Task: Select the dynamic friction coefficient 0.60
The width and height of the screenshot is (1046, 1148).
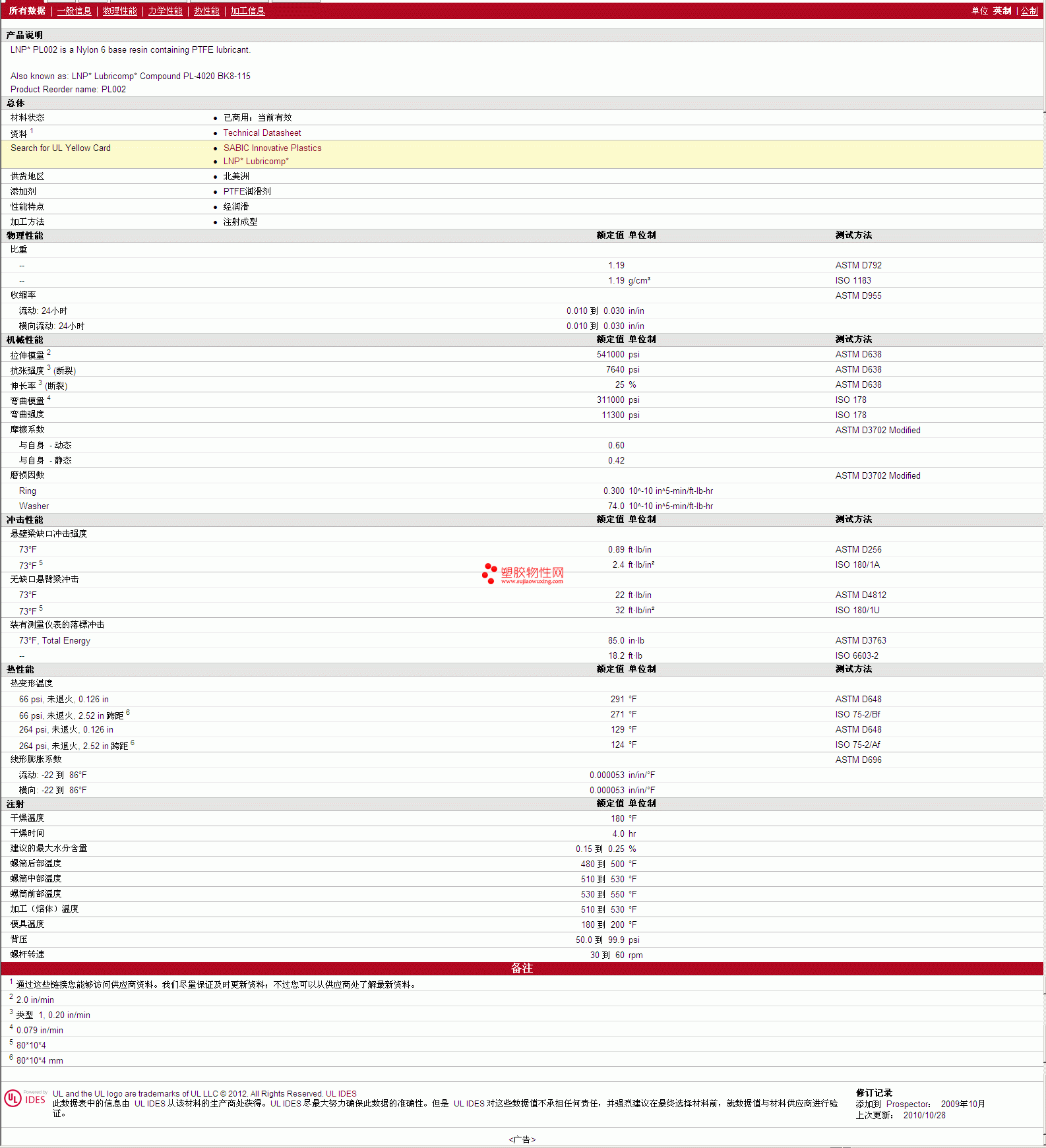Action: (x=616, y=446)
